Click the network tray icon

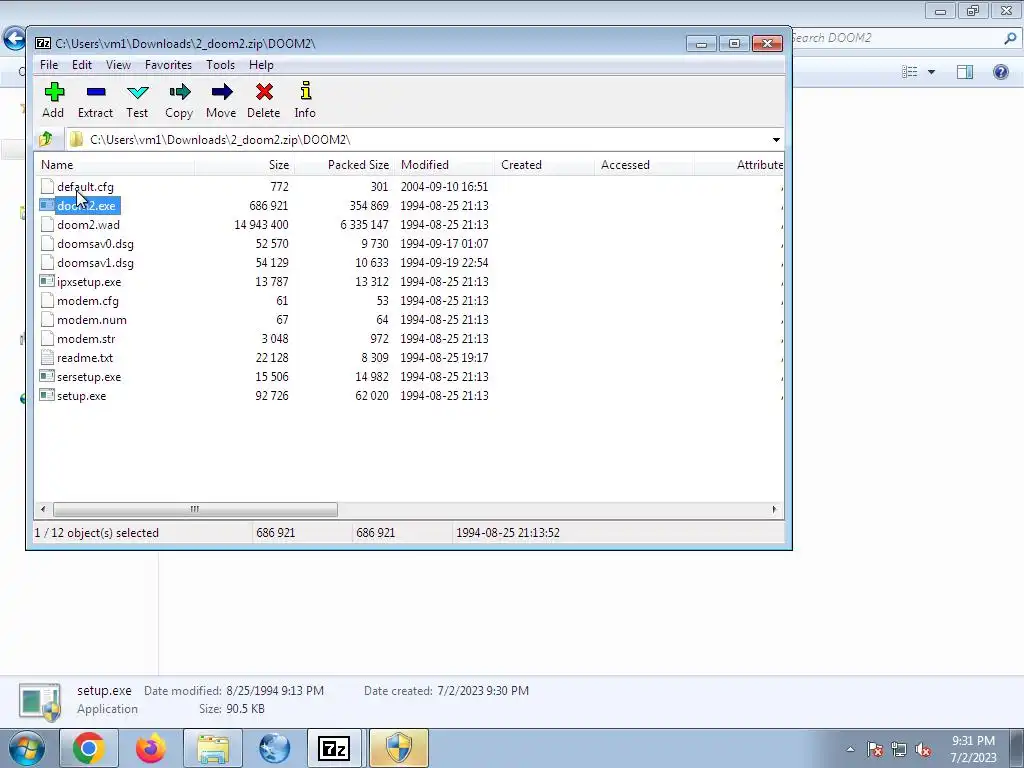point(899,750)
